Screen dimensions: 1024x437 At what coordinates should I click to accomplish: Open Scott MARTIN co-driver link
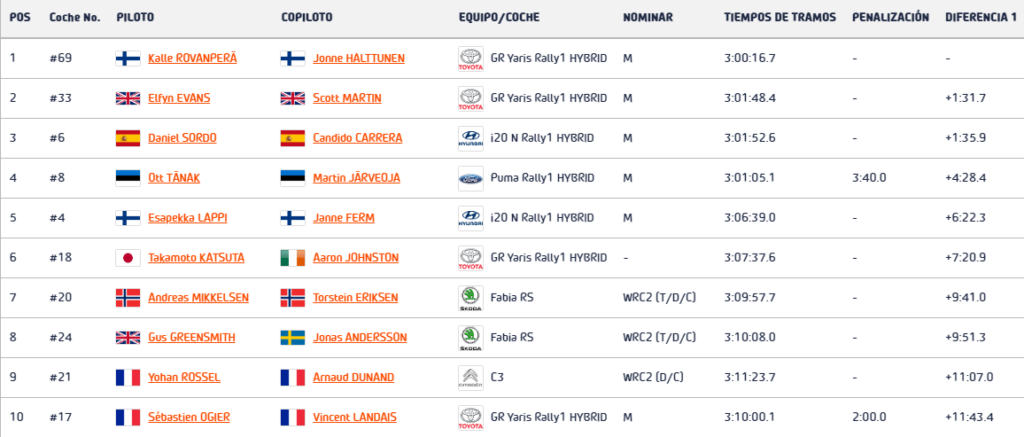[347, 99]
